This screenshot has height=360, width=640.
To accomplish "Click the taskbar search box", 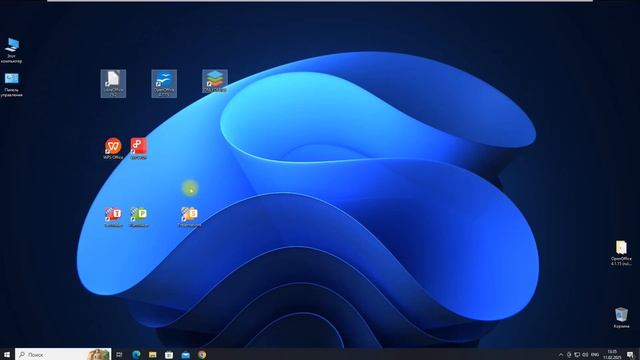I will (63, 354).
